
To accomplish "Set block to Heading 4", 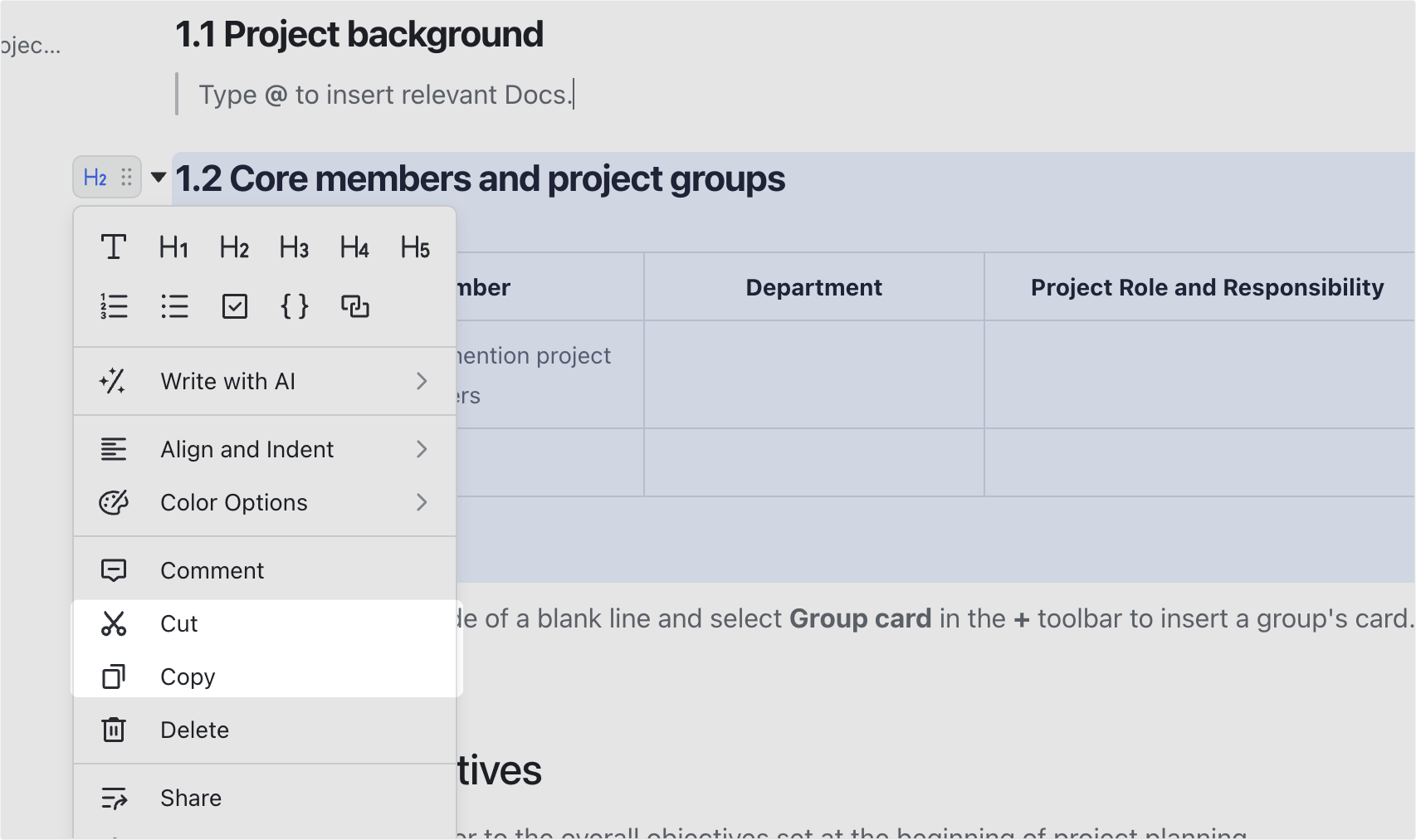I will point(354,247).
